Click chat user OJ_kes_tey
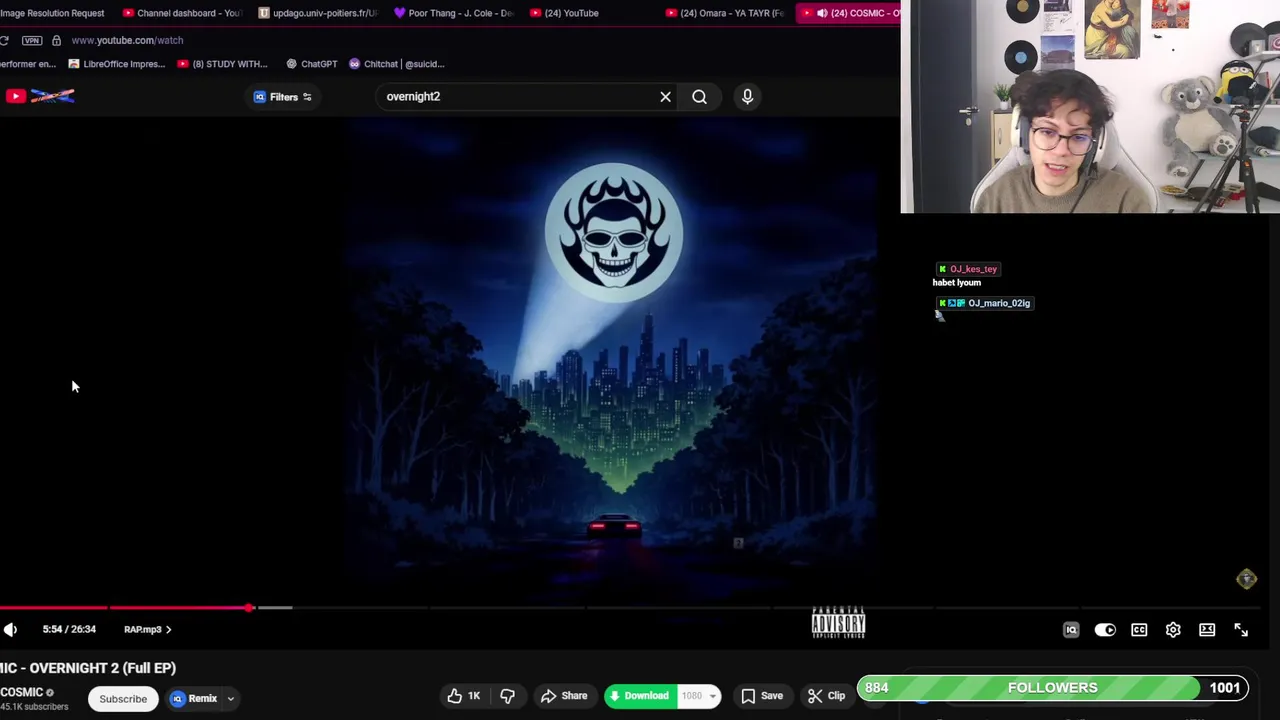Viewport: 1280px width, 720px height. pyautogui.click(x=973, y=269)
